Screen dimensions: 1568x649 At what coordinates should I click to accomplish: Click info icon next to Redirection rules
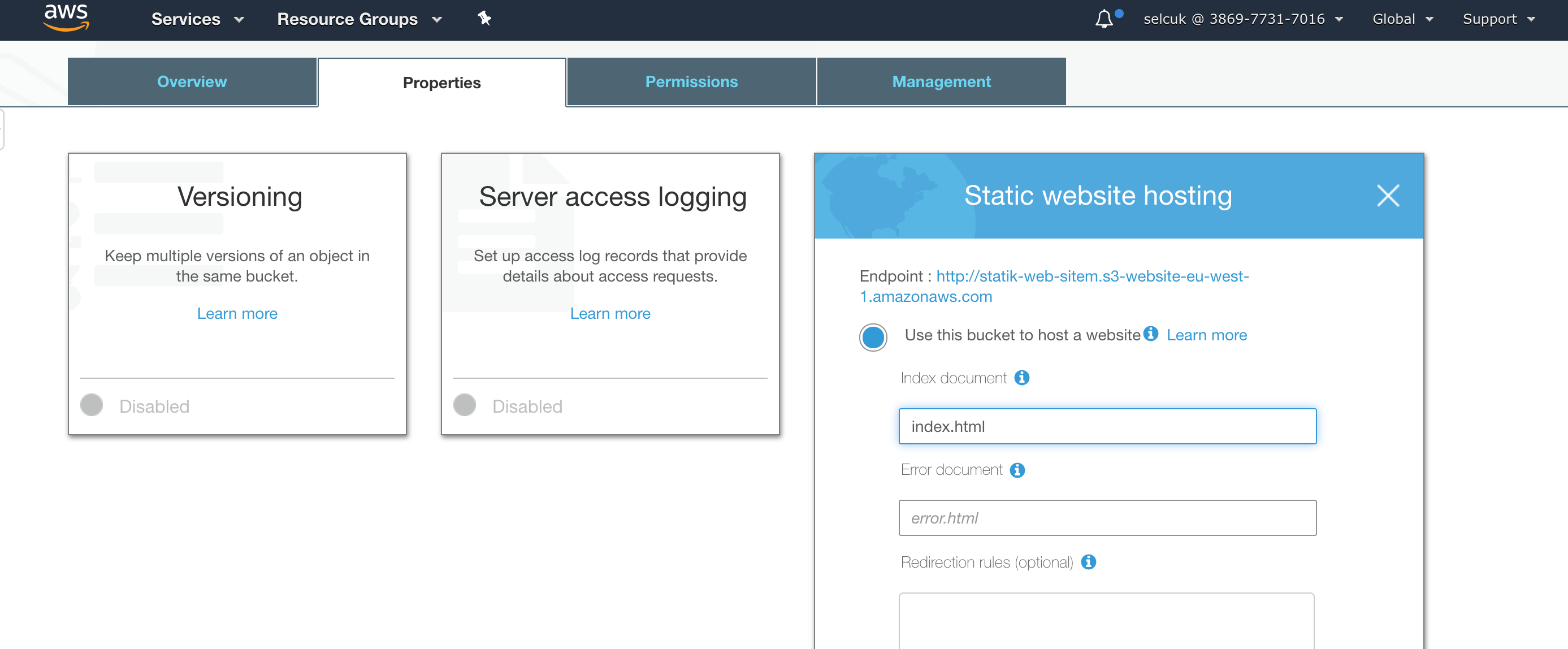(1088, 562)
